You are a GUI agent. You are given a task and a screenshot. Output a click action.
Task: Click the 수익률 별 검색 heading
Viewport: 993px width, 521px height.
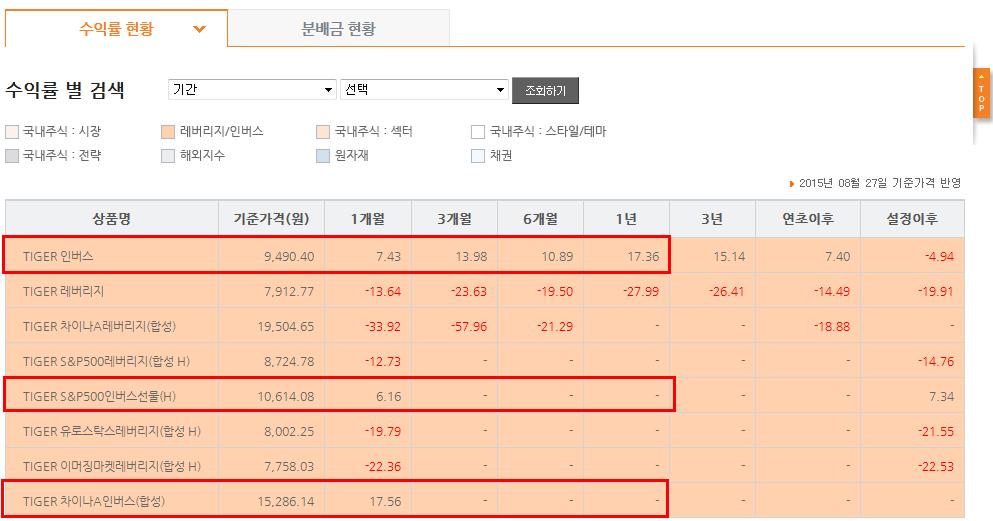point(65,90)
